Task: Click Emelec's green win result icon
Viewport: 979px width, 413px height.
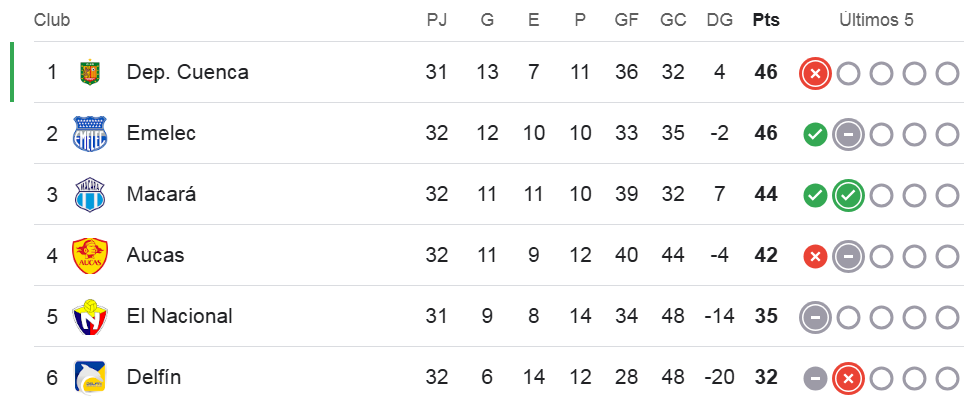Action: click(x=816, y=134)
